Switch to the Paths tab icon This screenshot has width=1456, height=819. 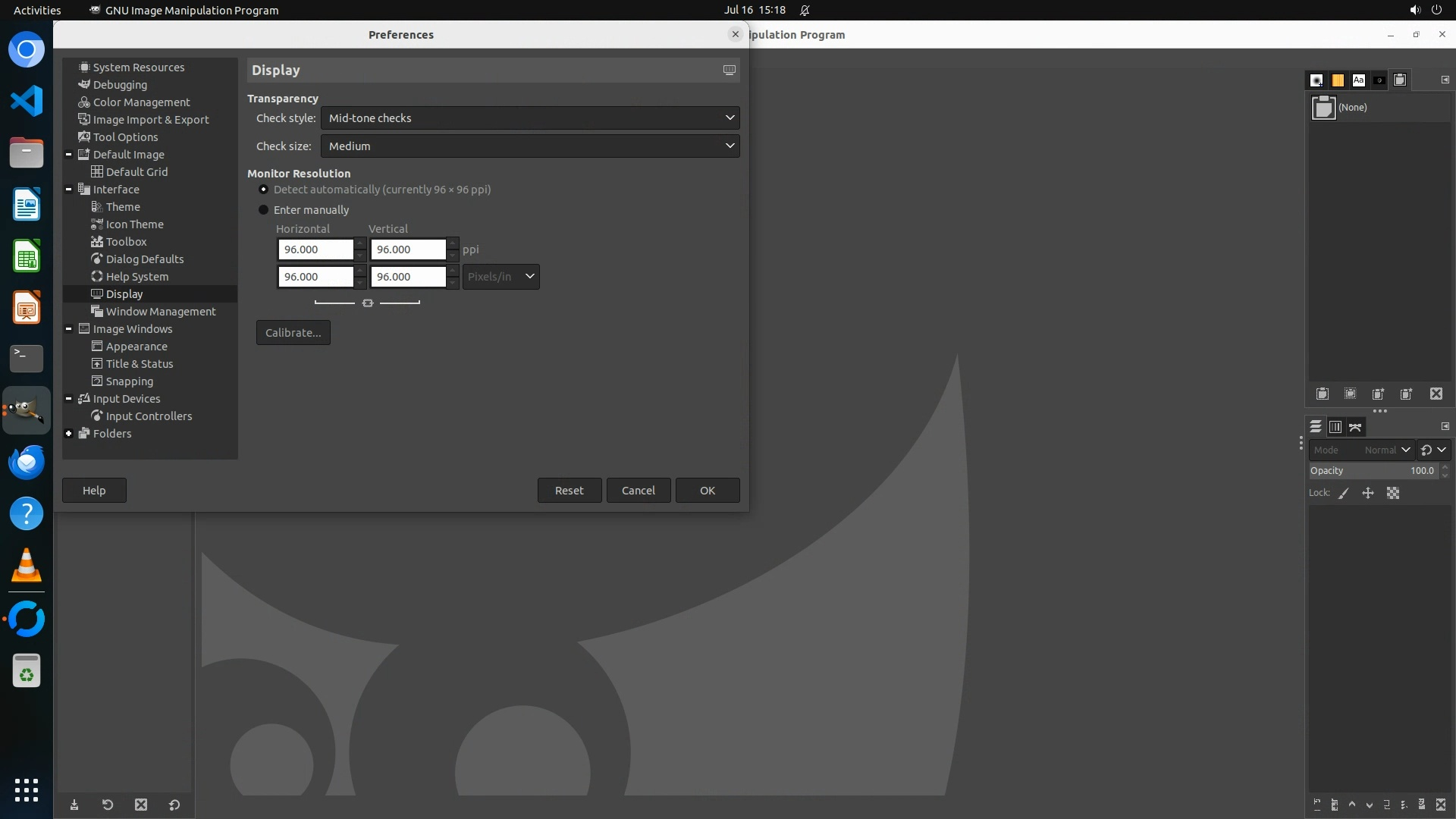point(1356,428)
